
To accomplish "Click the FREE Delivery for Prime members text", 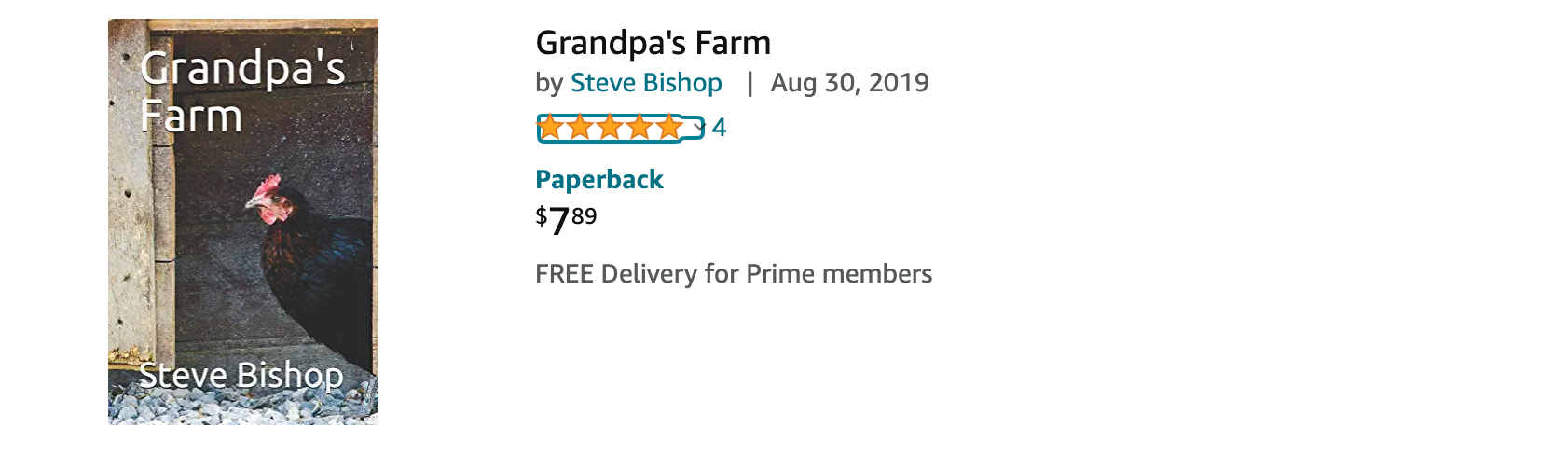I will 734,274.
